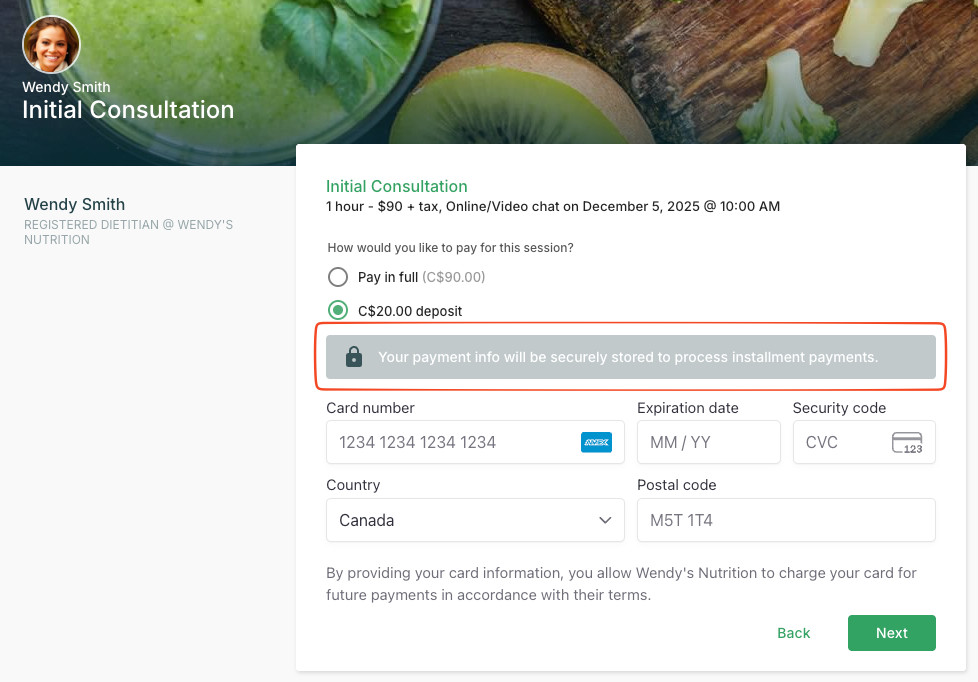Click the secure payment info notice banner

click(x=630, y=357)
